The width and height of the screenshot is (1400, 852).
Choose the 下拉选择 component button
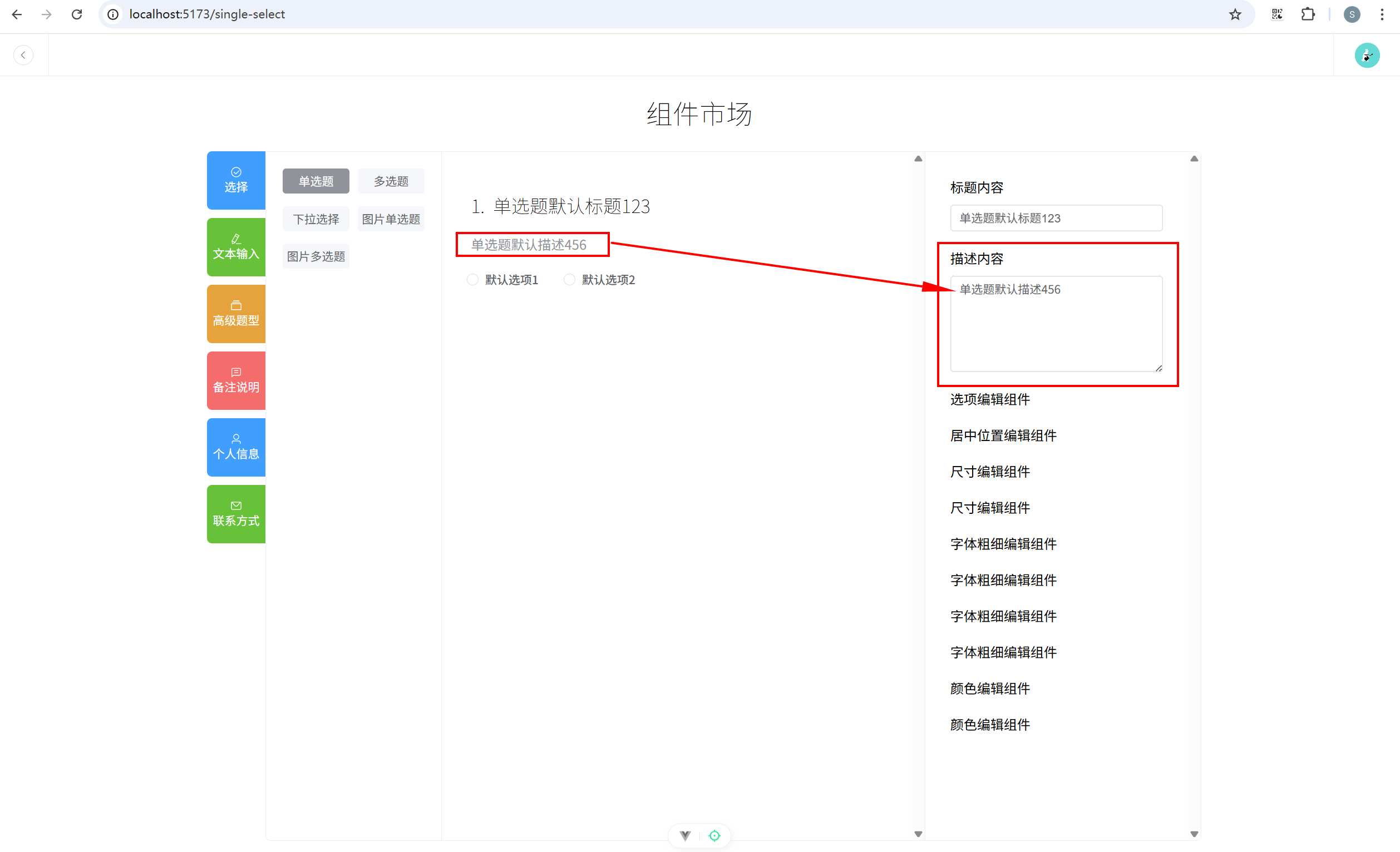pyautogui.click(x=316, y=219)
